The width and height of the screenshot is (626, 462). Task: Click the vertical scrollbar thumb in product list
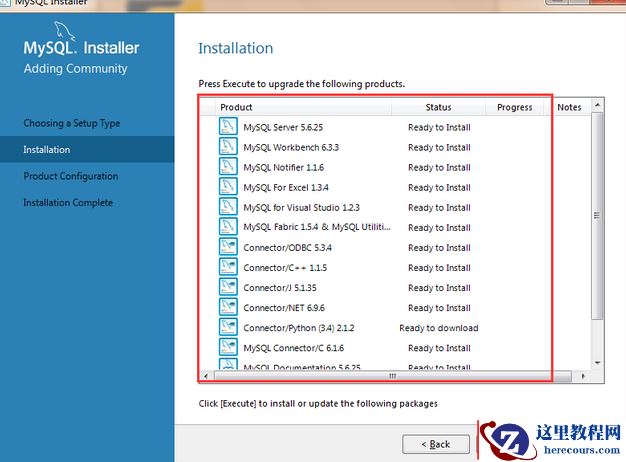597,216
